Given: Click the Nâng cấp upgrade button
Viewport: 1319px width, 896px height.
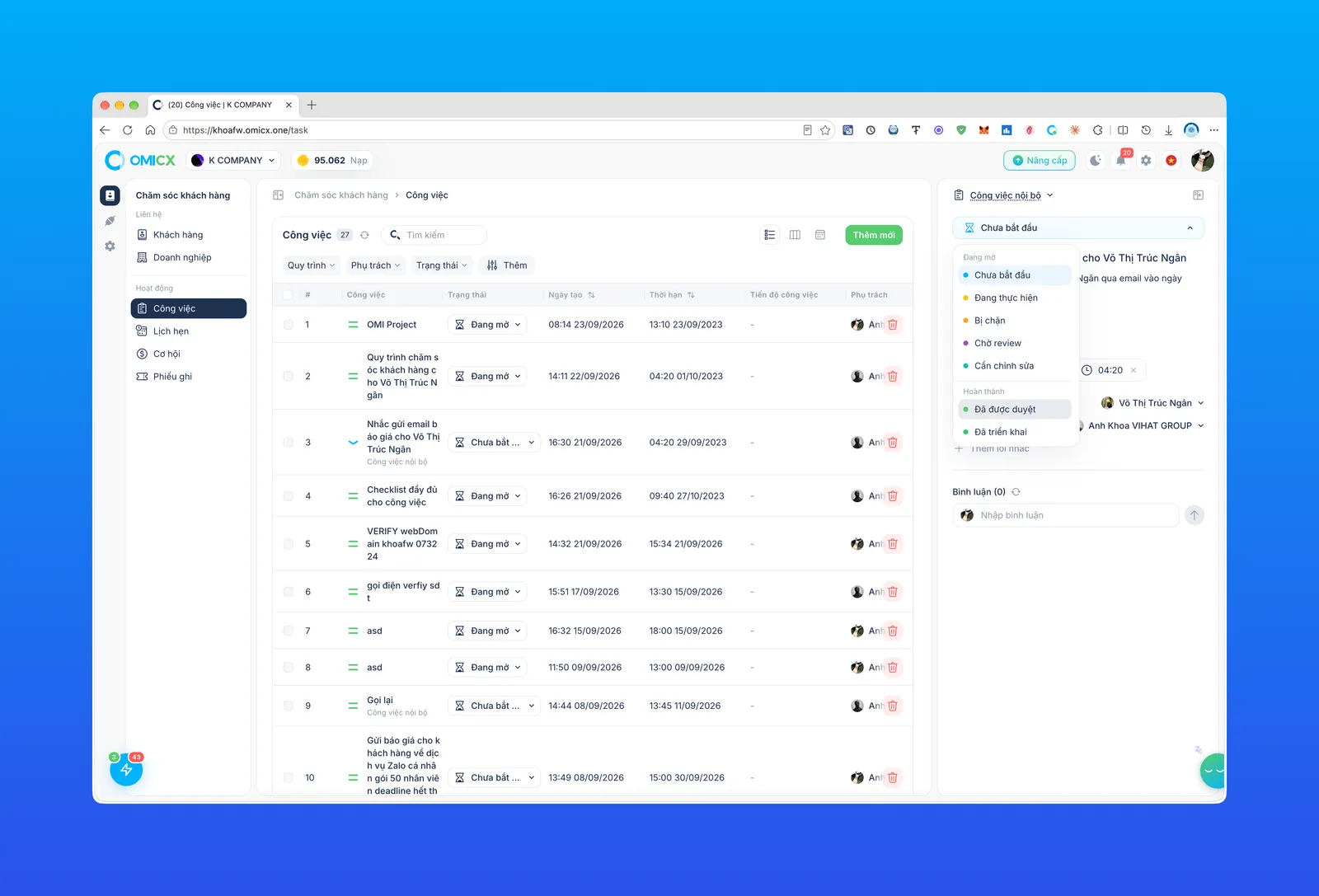Looking at the screenshot, I should point(1040,161).
